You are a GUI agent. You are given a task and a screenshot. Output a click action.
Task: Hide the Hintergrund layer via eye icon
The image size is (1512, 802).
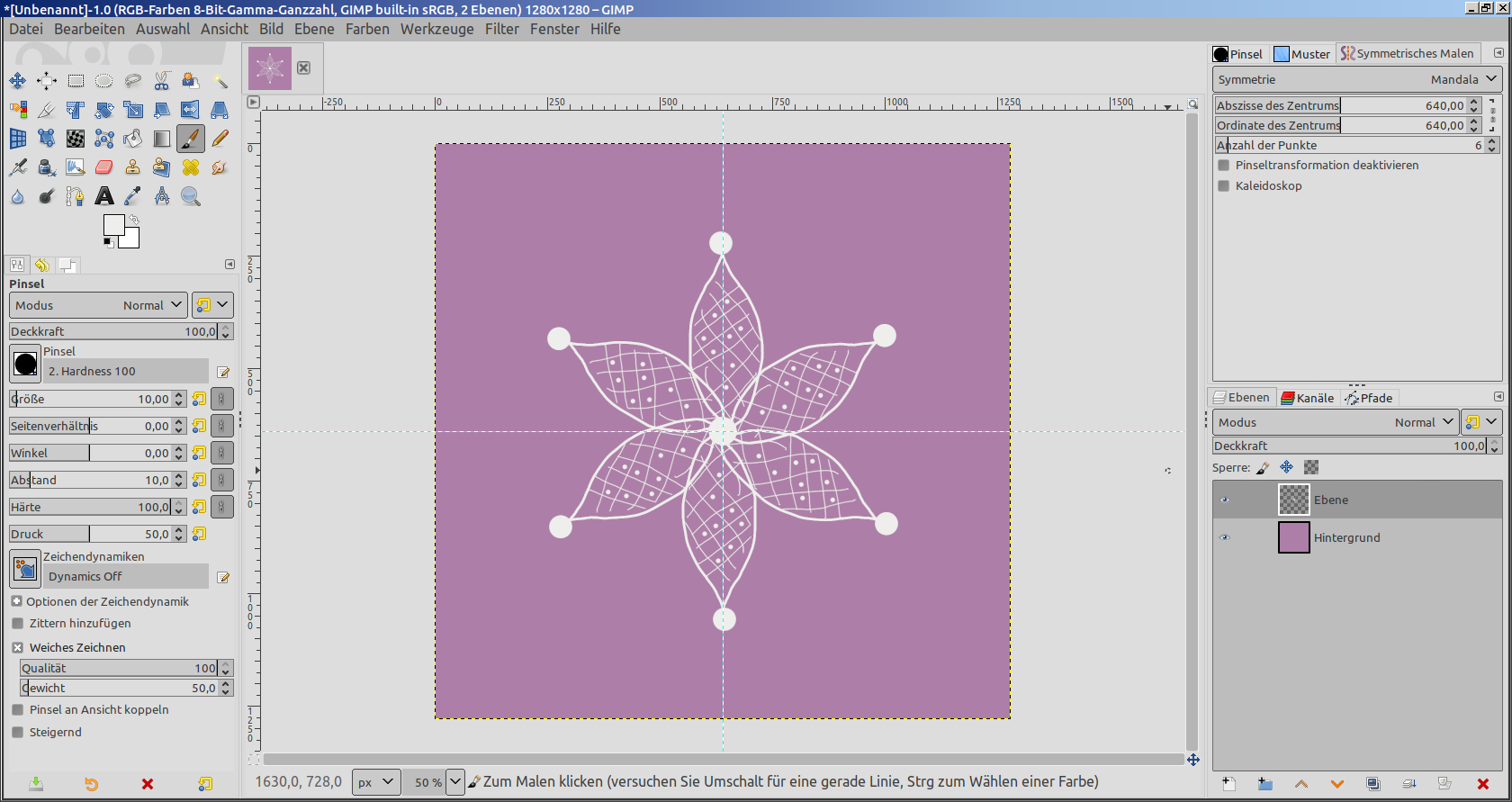click(x=1224, y=538)
